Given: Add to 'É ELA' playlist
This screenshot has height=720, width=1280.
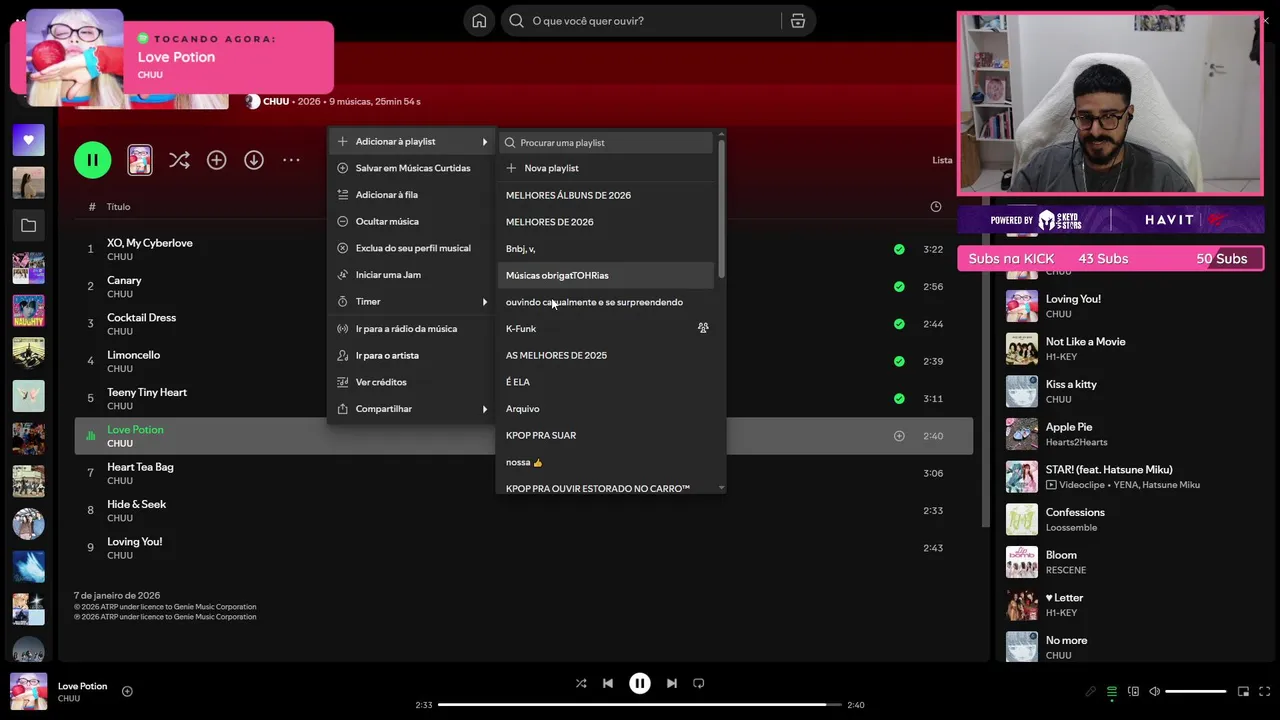Looking at the screenshot, I should pyautogui.click(x=606, y=382).
